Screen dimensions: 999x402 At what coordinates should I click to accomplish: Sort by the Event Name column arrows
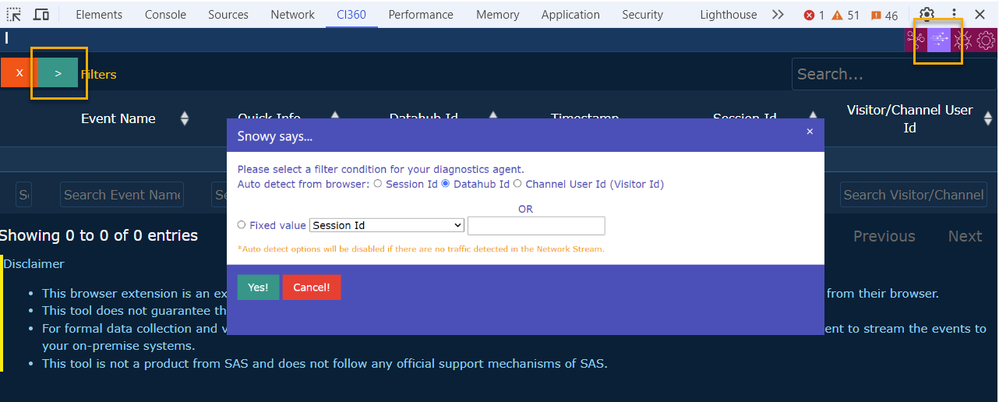pyautogui.click(x=184, y=119)
